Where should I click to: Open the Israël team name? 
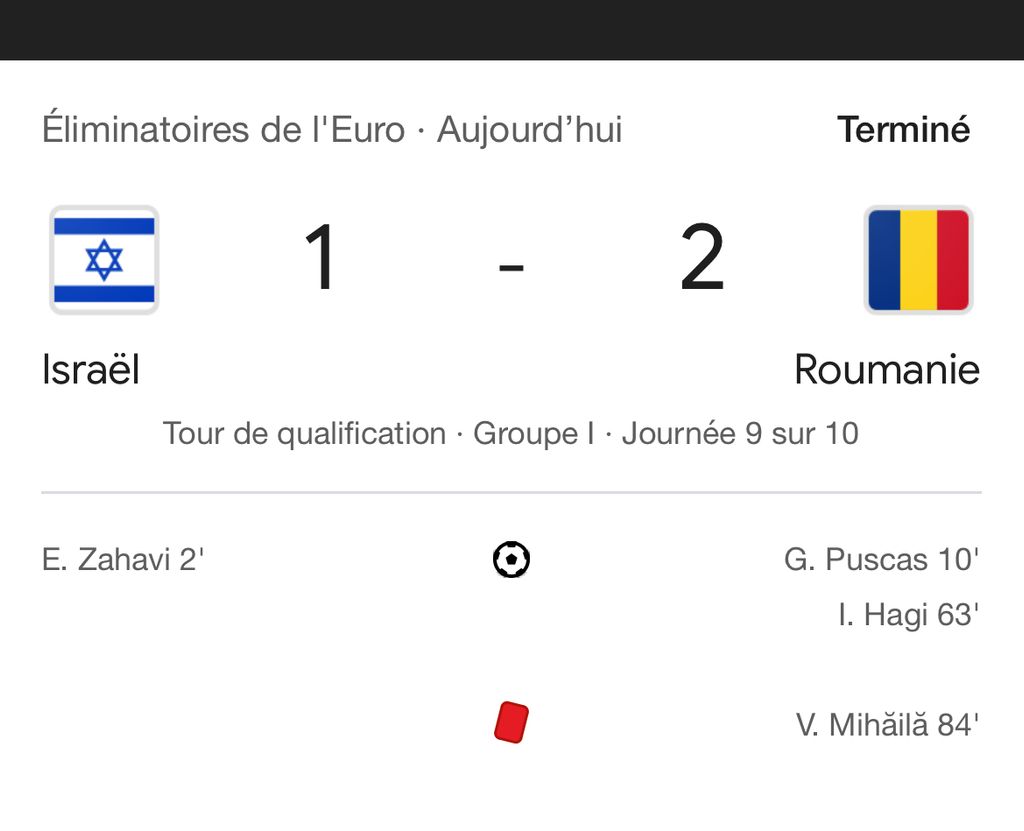pyautogui.click(x=91, y=370)
